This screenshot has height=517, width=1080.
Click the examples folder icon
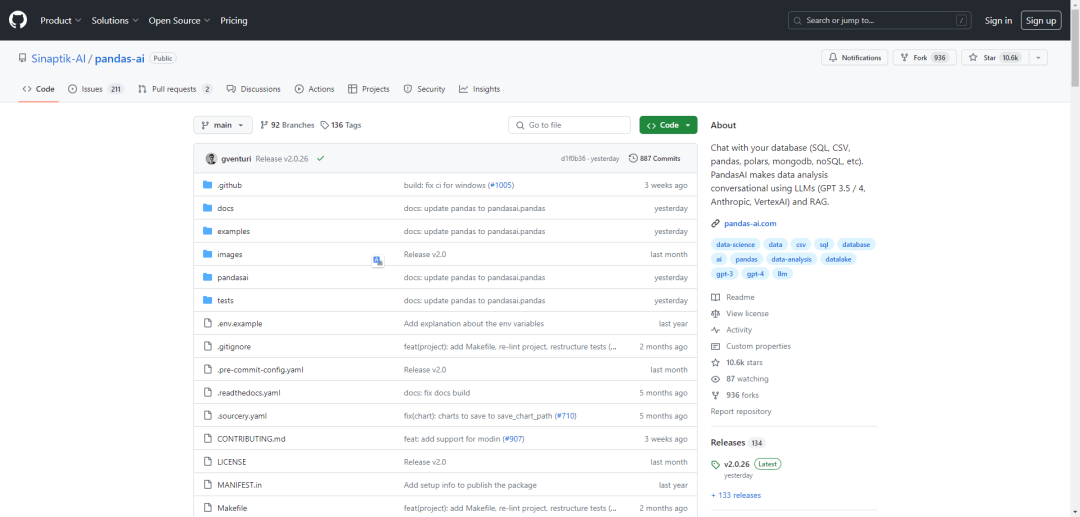(208, 231)
